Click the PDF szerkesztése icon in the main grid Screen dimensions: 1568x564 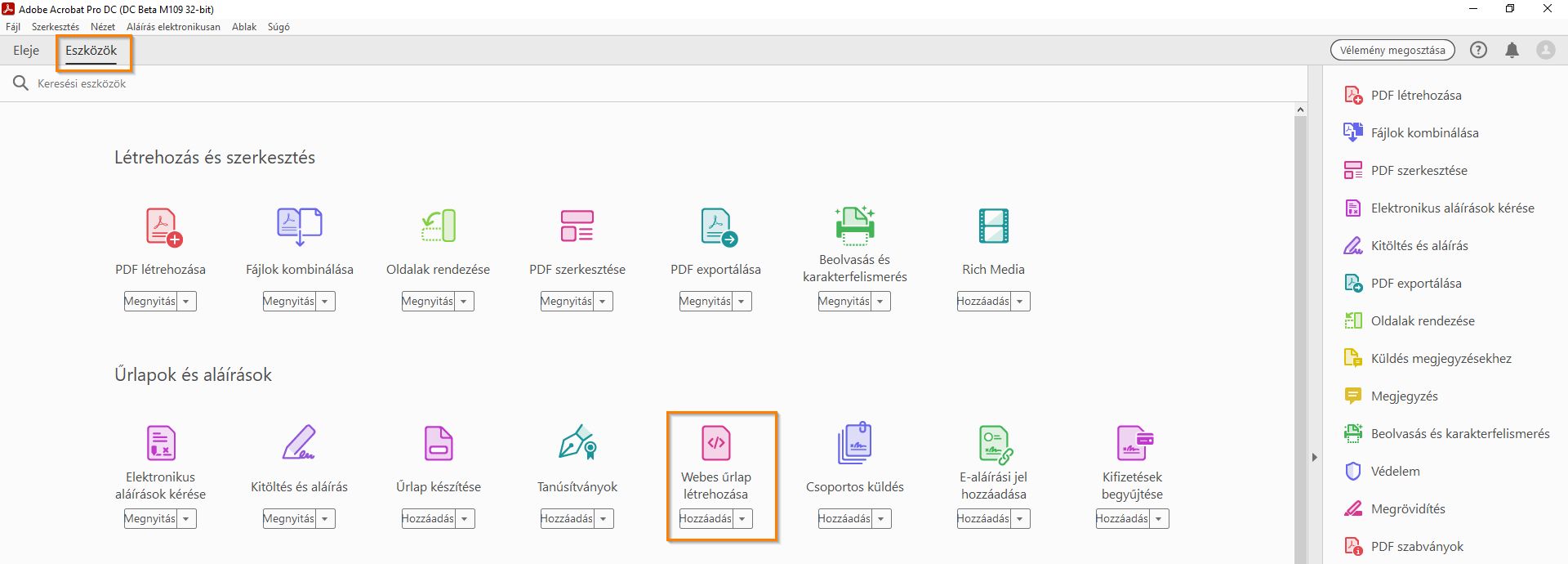(x=577, y=226)
